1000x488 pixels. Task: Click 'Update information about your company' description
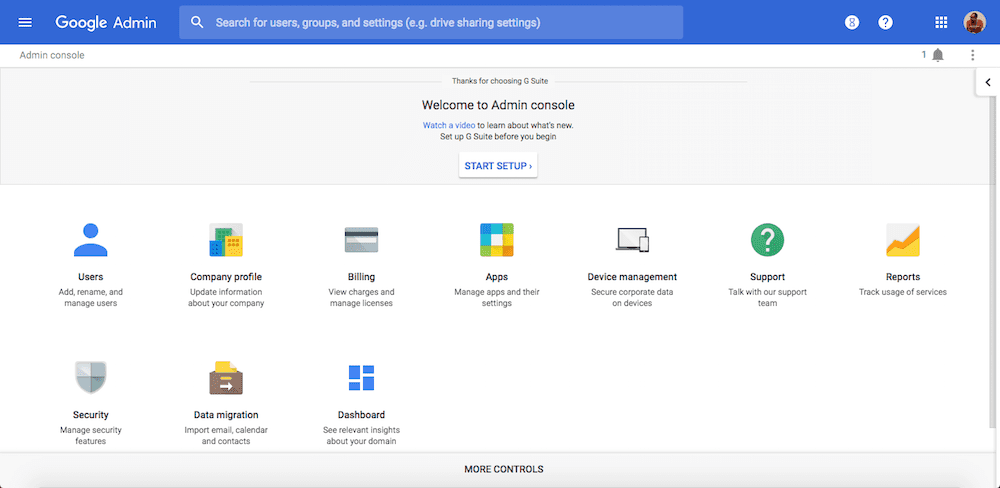click(x=226, y=298)
